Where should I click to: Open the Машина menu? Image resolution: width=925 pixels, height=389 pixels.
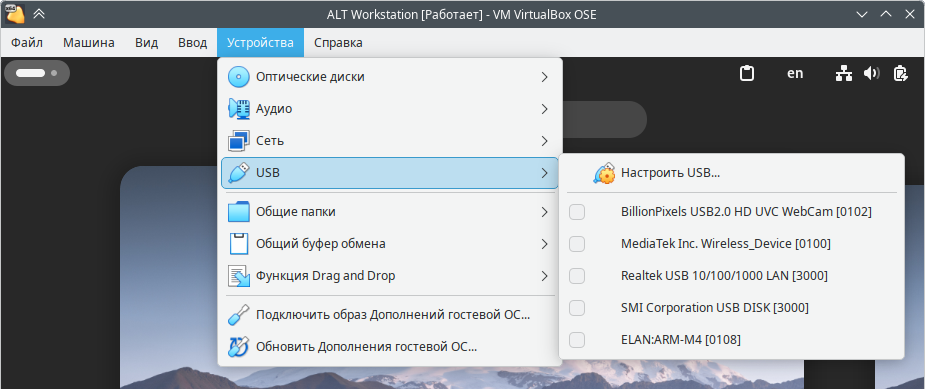(88, 43)
